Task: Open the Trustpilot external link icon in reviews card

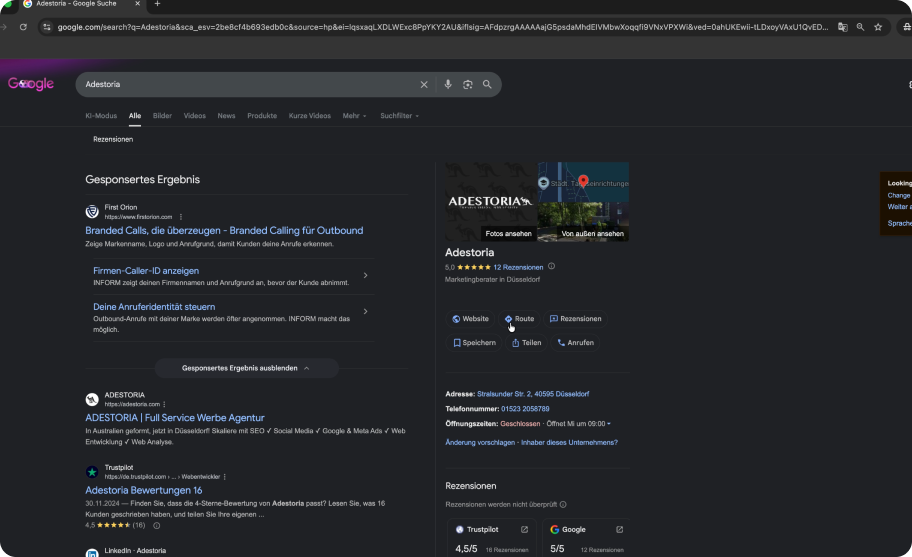Action: pos(524,530)
